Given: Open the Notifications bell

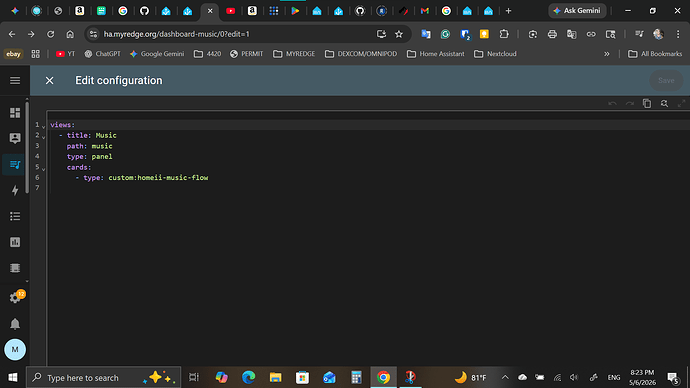Looking at the screenshot, I should click(15, 324).
